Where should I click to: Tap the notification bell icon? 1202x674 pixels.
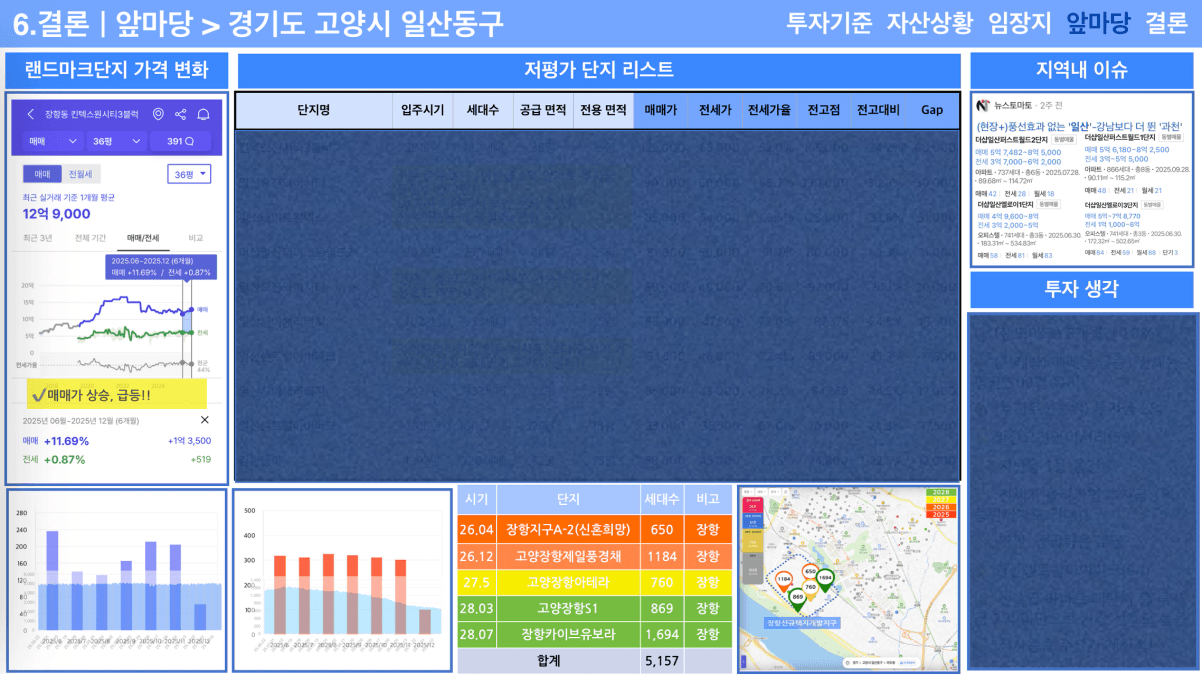click(204, 115)
